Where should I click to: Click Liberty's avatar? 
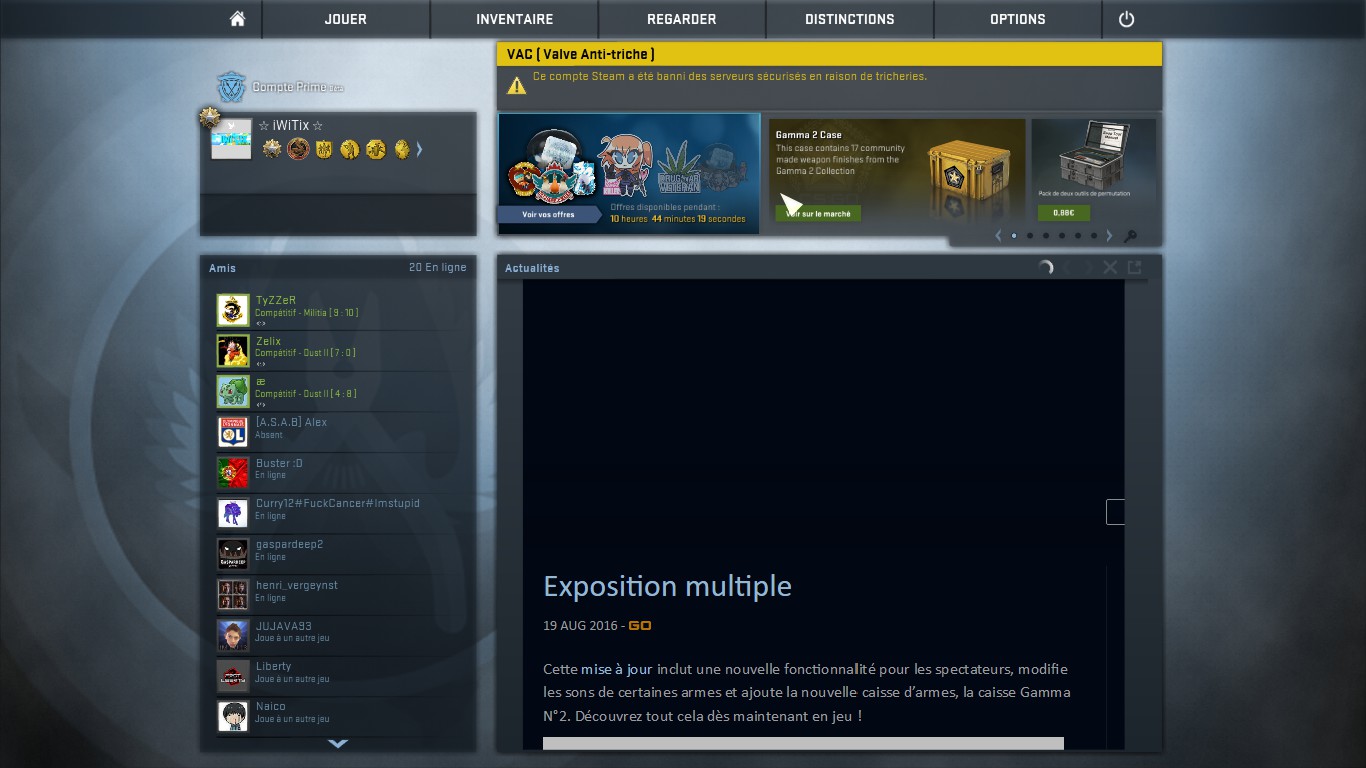pos(233,676)
